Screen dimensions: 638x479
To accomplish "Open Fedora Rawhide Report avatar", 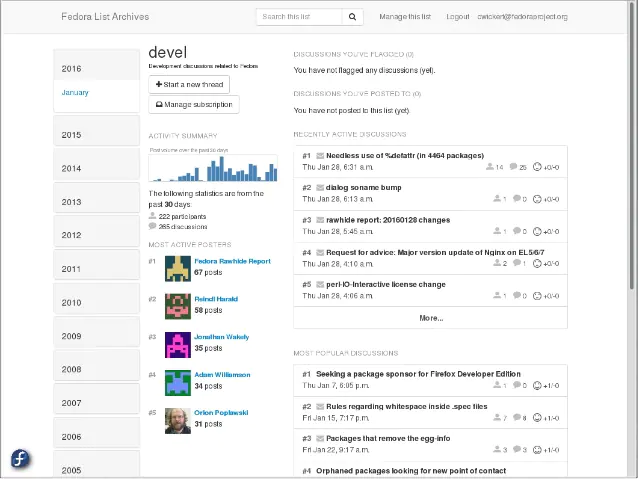I will tap(178, 268).
